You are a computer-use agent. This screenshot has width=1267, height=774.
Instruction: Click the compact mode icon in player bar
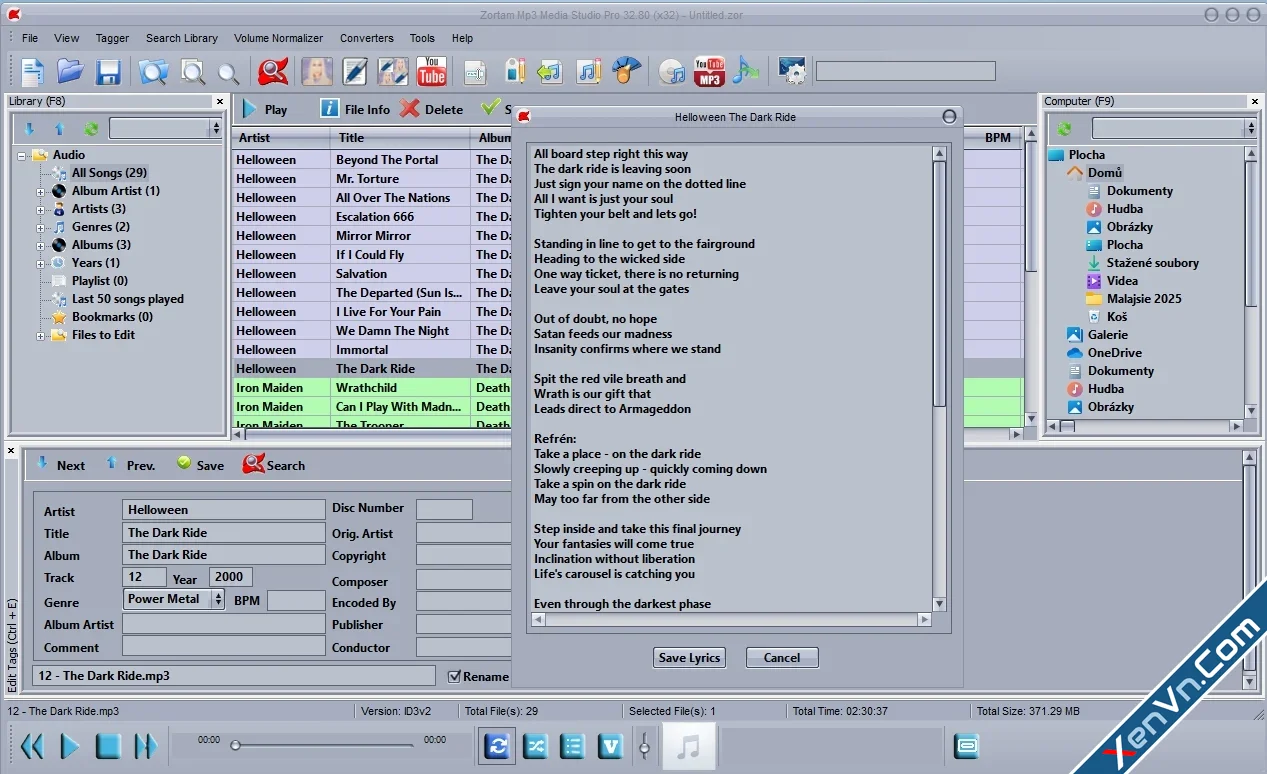coord(967,746)
